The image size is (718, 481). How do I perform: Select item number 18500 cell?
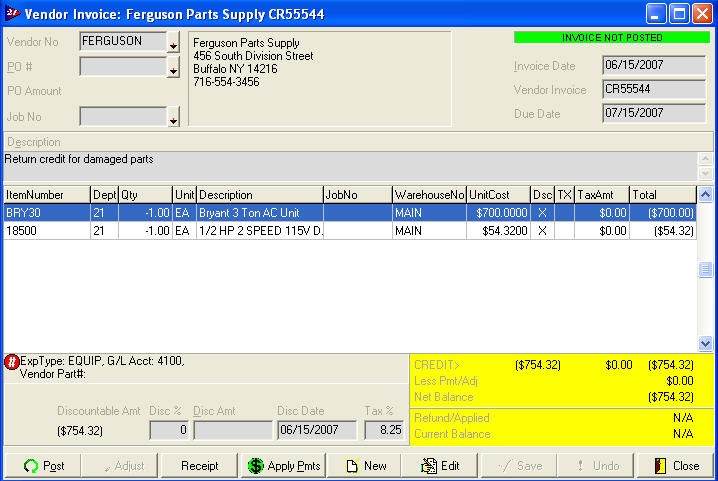tap(47, 230)
